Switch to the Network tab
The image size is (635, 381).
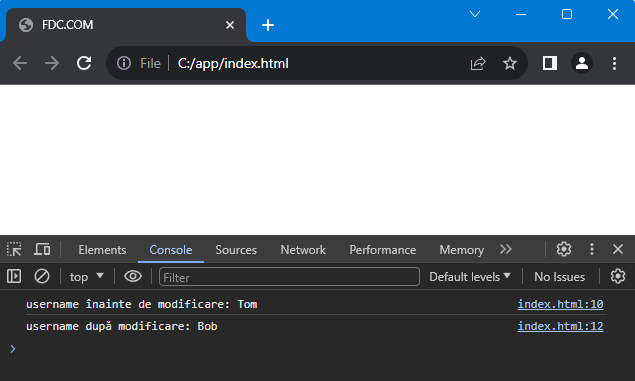303,250
